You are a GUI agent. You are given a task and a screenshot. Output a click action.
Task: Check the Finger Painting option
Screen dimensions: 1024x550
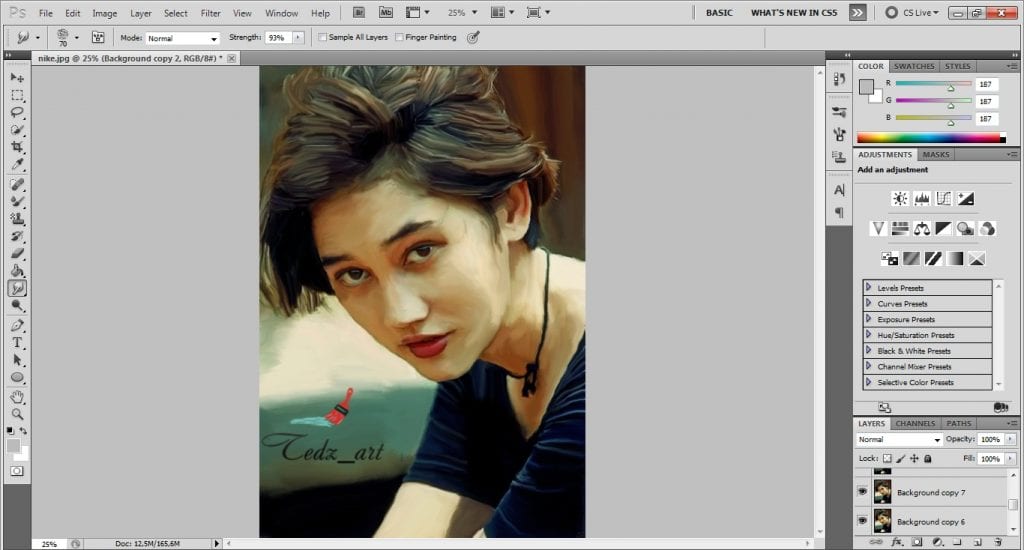(x=399, y=37)
